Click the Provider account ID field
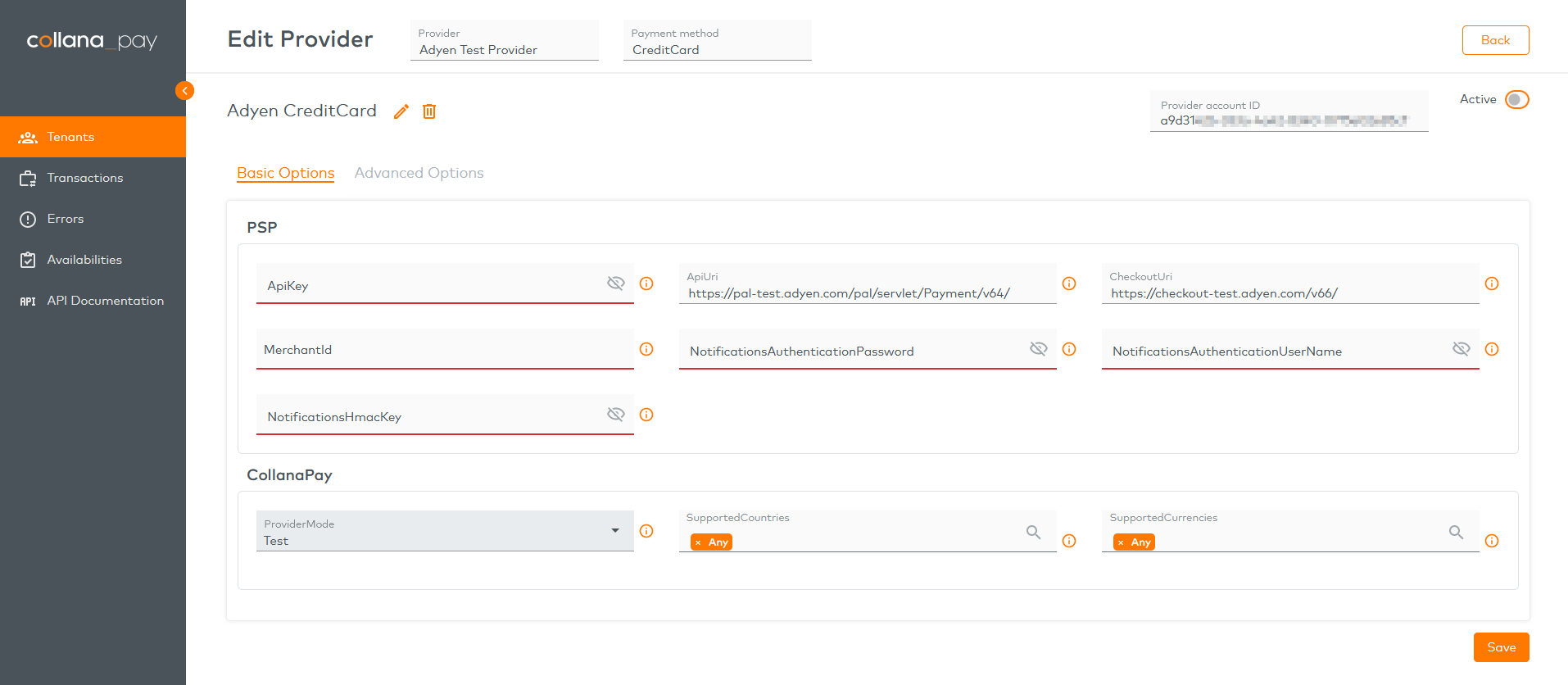This screenshot has height=685, width=1568. [x=1289, y=111]
